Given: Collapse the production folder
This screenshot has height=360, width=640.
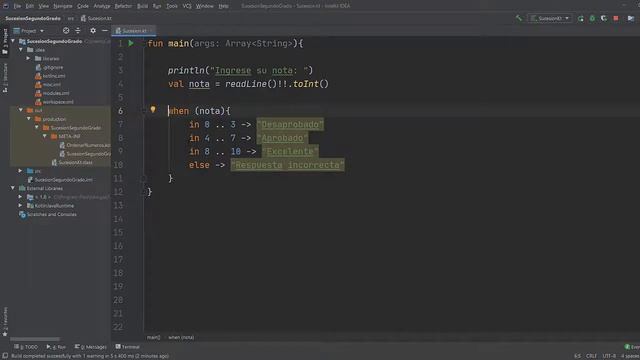Looking at the screenshot, I should 29,119.
